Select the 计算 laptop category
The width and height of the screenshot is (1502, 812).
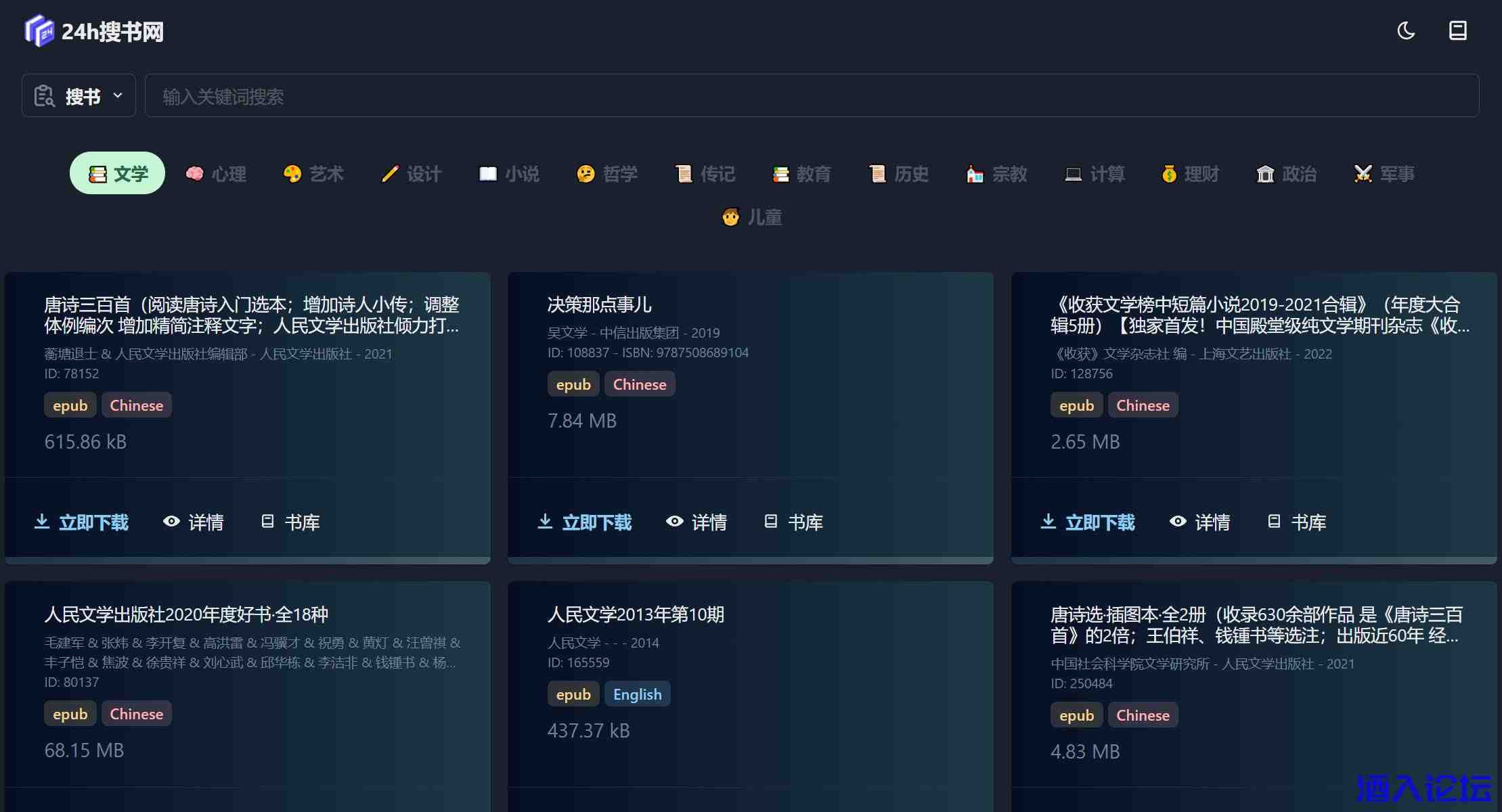point(1095,174)
